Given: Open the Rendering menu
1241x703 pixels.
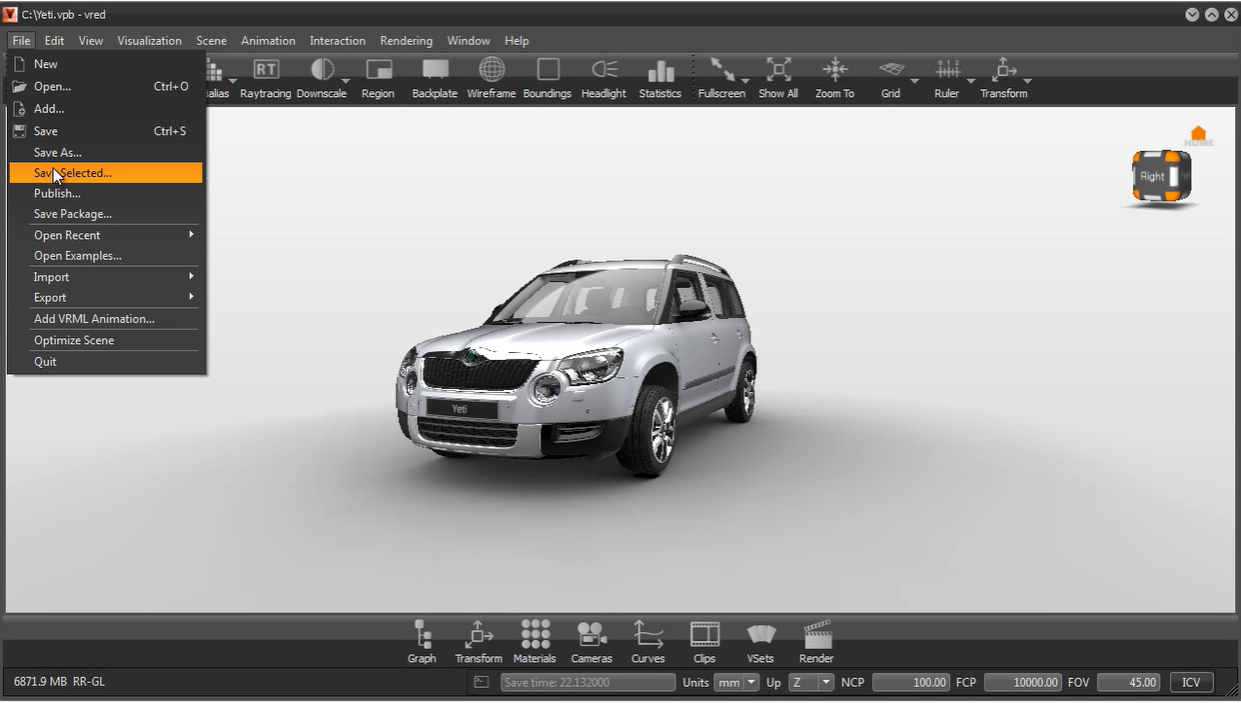Looking at the screenshot, I should pyautogui.click(x=406, y=41).
